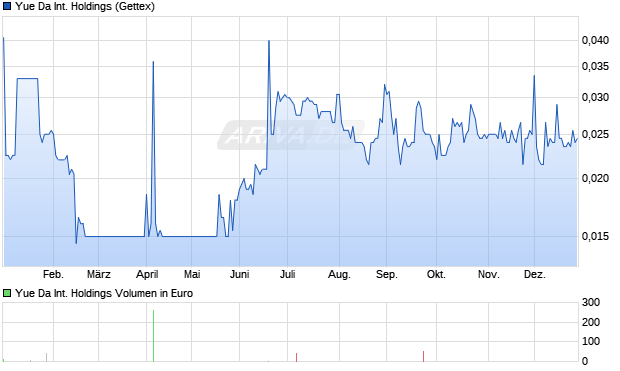Click the 0,015 price axis label

(x=595, y=236)
